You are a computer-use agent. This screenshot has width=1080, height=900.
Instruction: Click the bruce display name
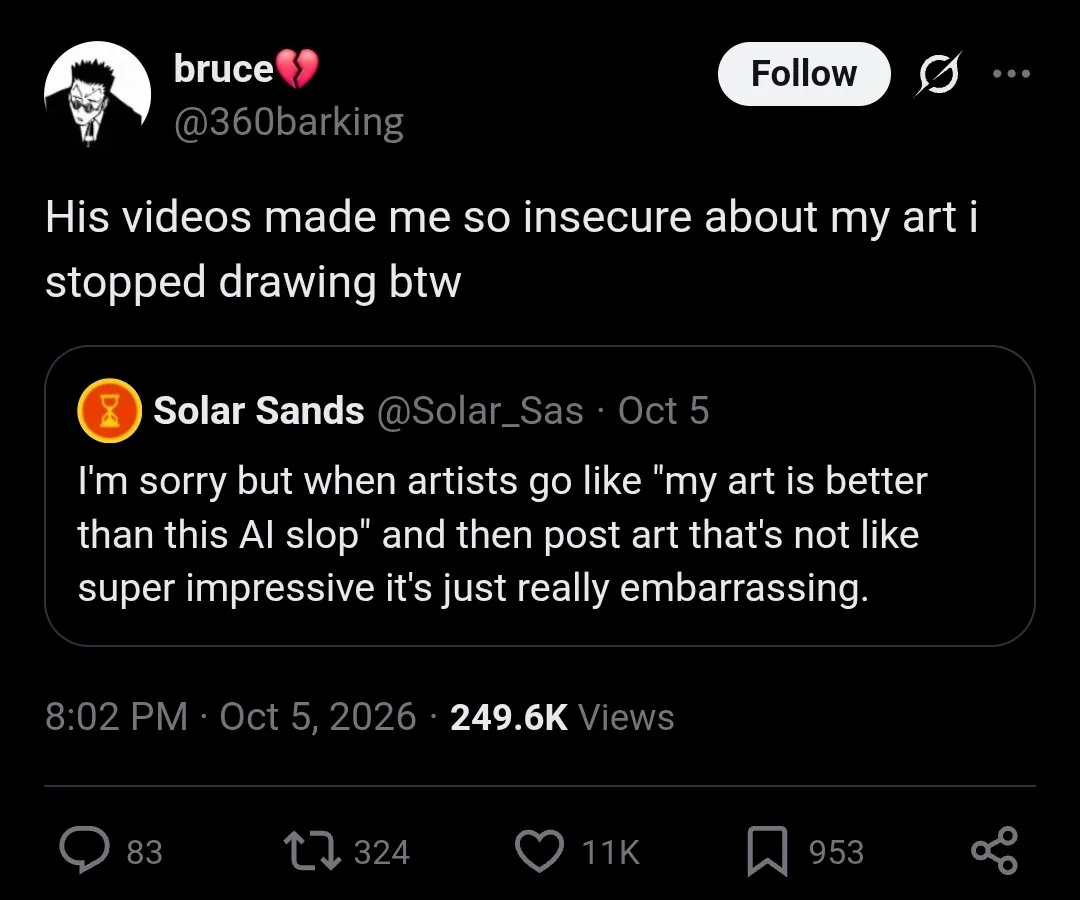point(224,70)
